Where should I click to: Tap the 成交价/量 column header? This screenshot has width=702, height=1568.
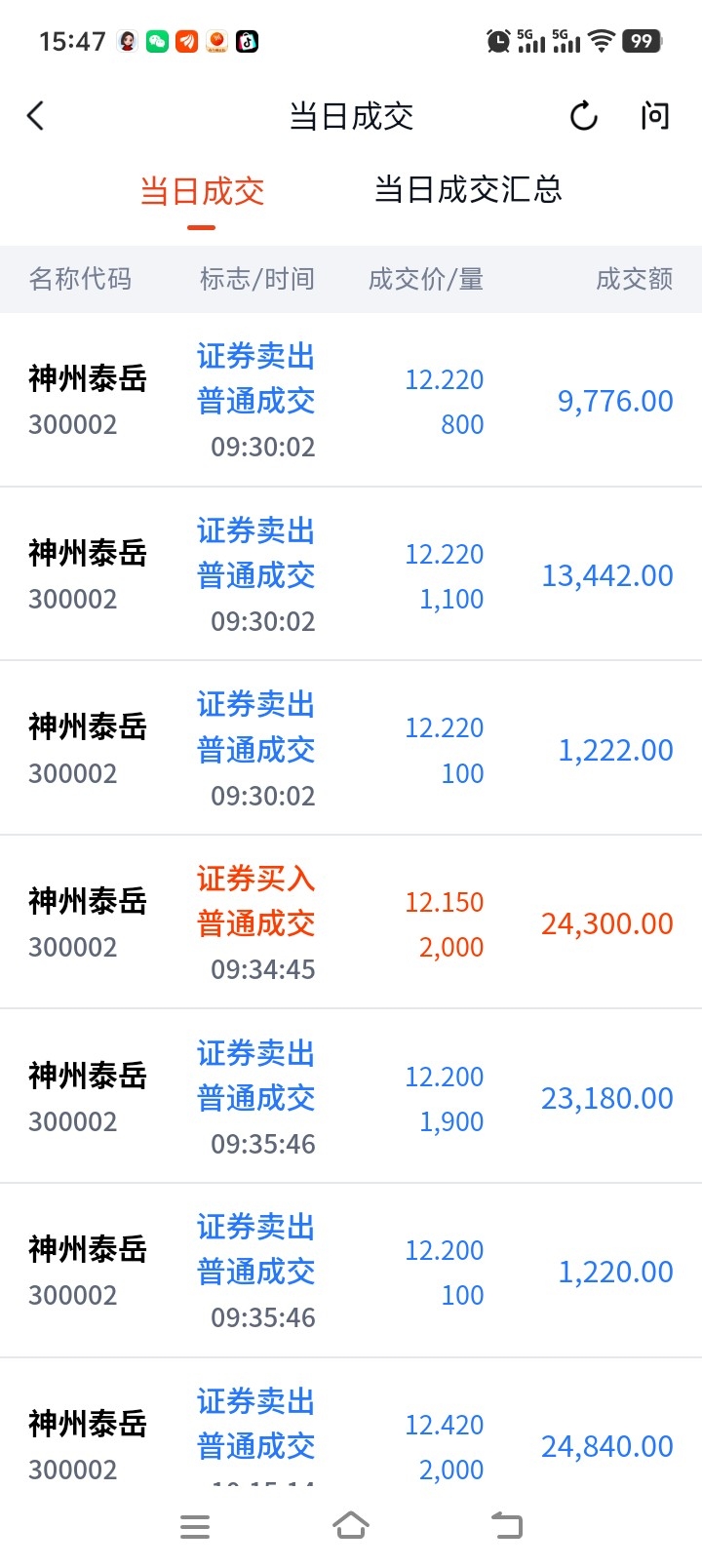426,279
